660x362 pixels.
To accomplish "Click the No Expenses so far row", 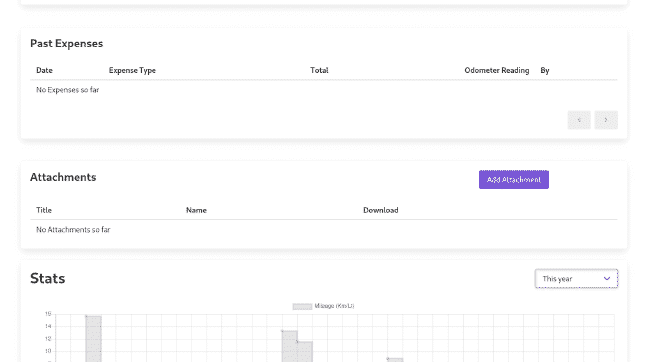I will [323, 90].
